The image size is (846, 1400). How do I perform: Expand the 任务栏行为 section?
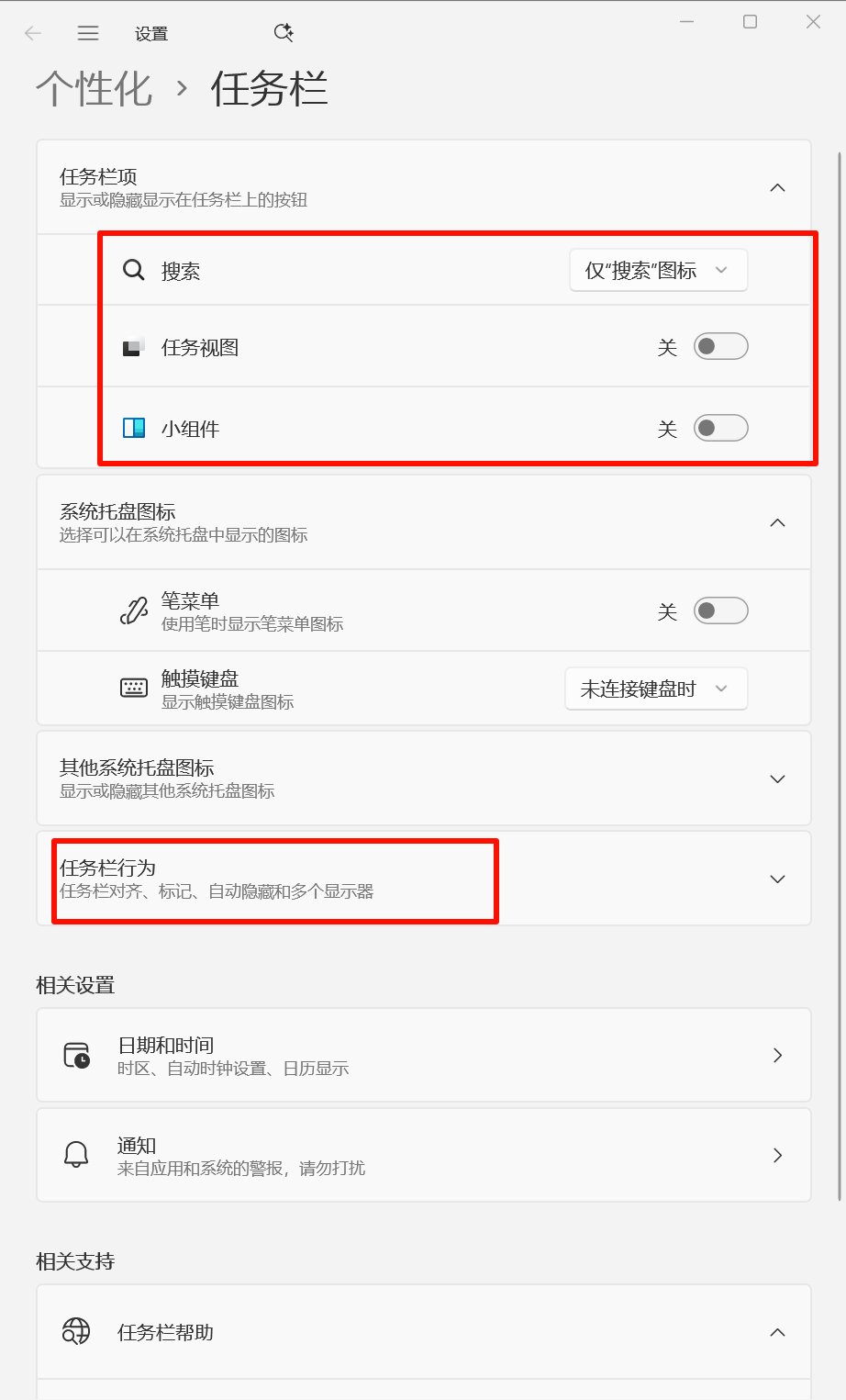(x=424, y=879)
